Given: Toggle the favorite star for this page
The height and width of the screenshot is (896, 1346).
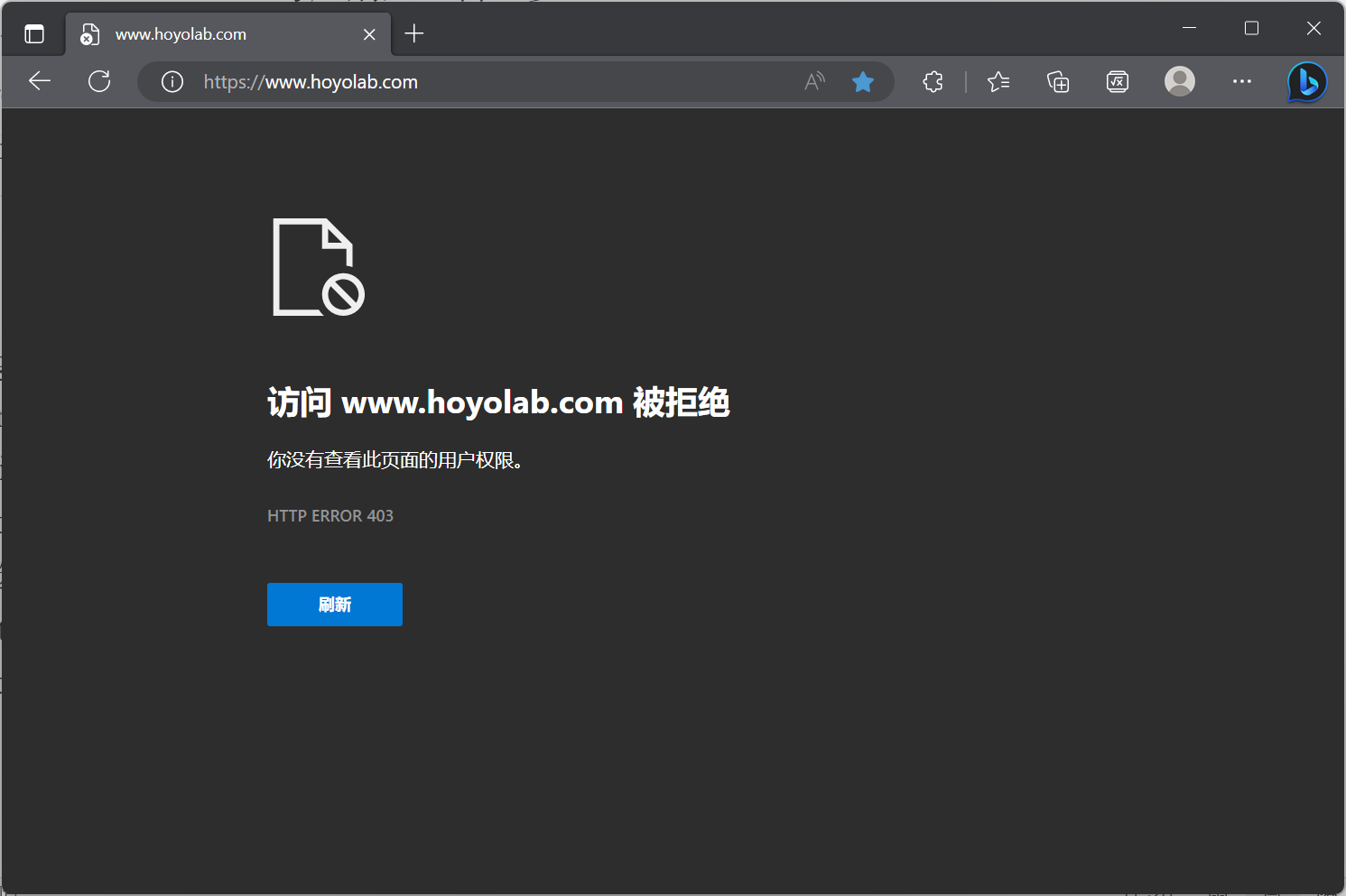Looking at the screenshot, I should [863, 82].
